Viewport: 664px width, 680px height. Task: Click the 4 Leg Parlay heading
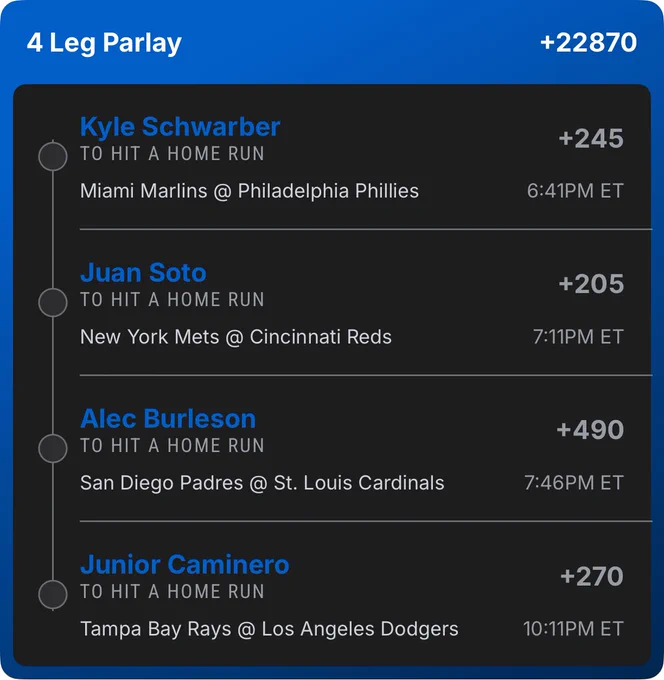click(104, 43)
